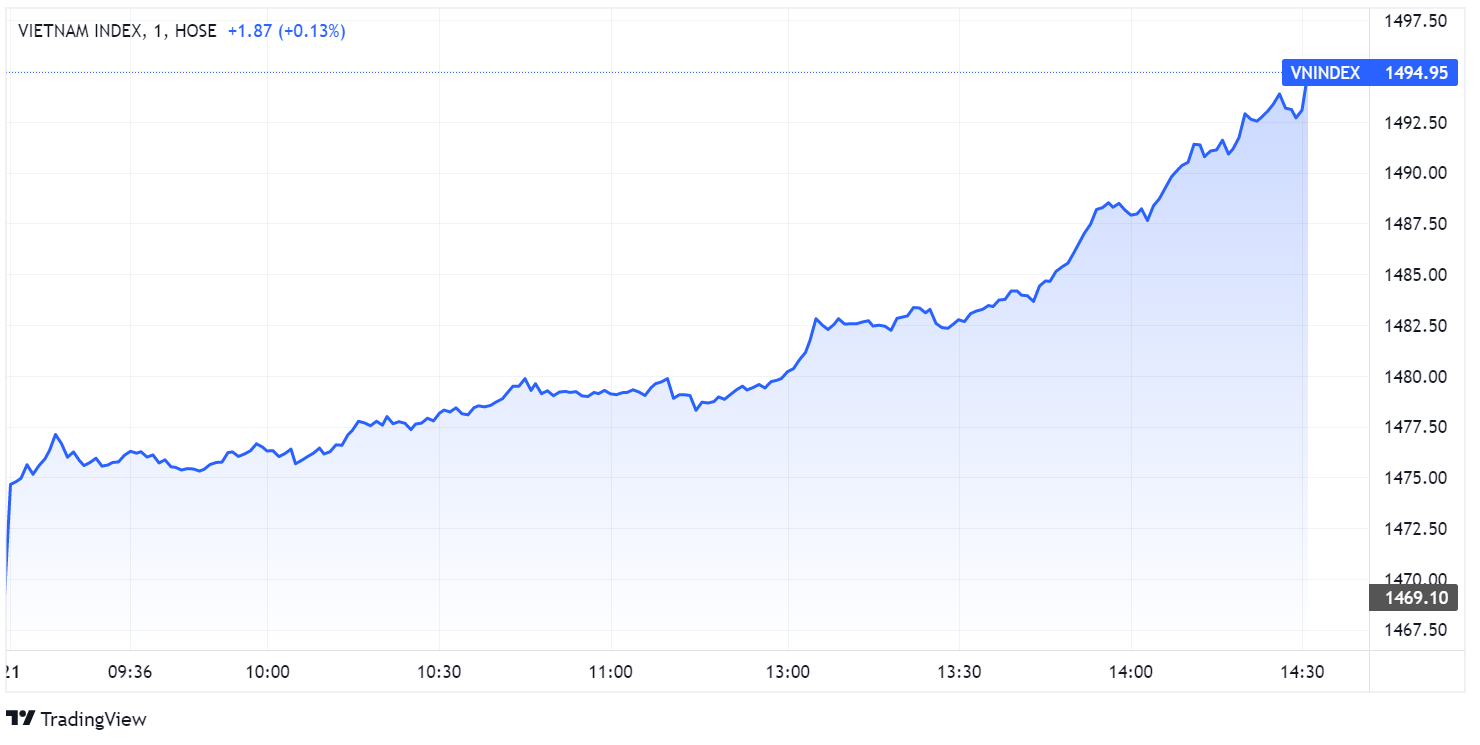The width and height of the screenshot is (1480, 745).
Task: Click the 11:00 time axis label
Action: click(x=611, y=672)
